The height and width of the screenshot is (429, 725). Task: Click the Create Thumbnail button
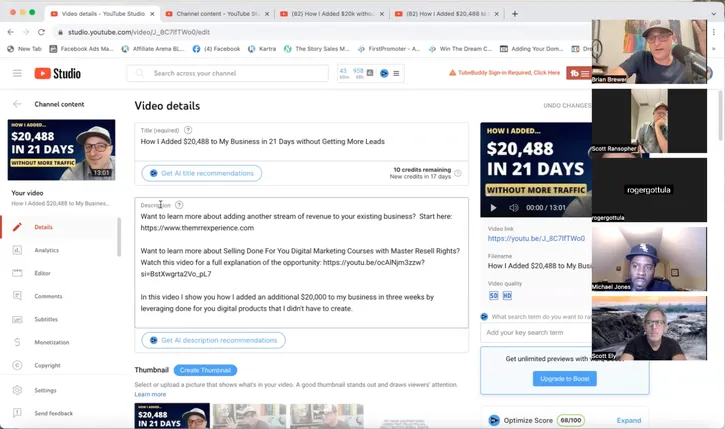(x=205, y=370)
